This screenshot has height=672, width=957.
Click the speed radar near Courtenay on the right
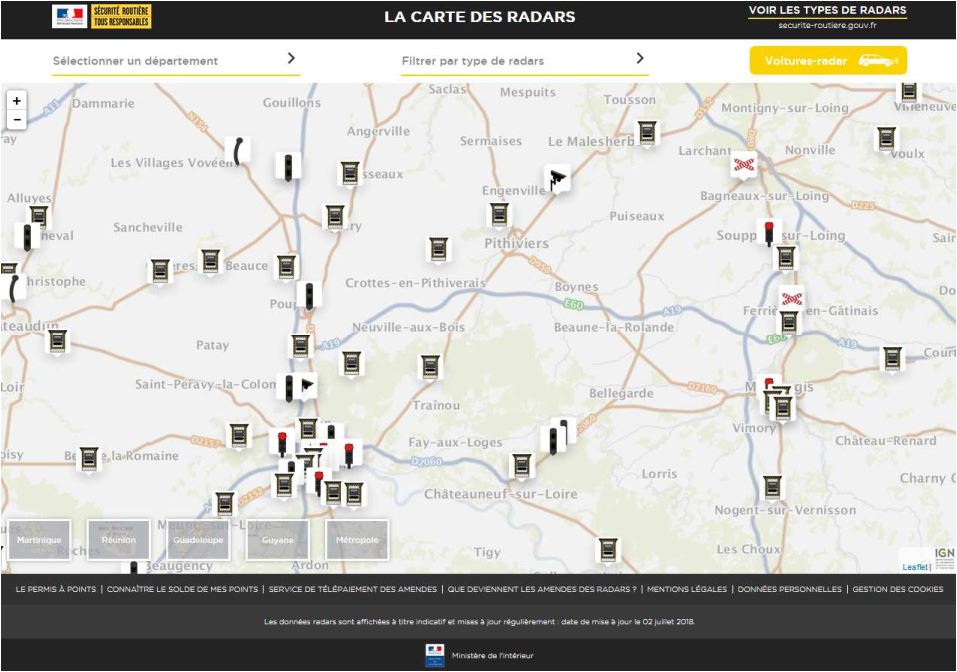coord(893,358)
